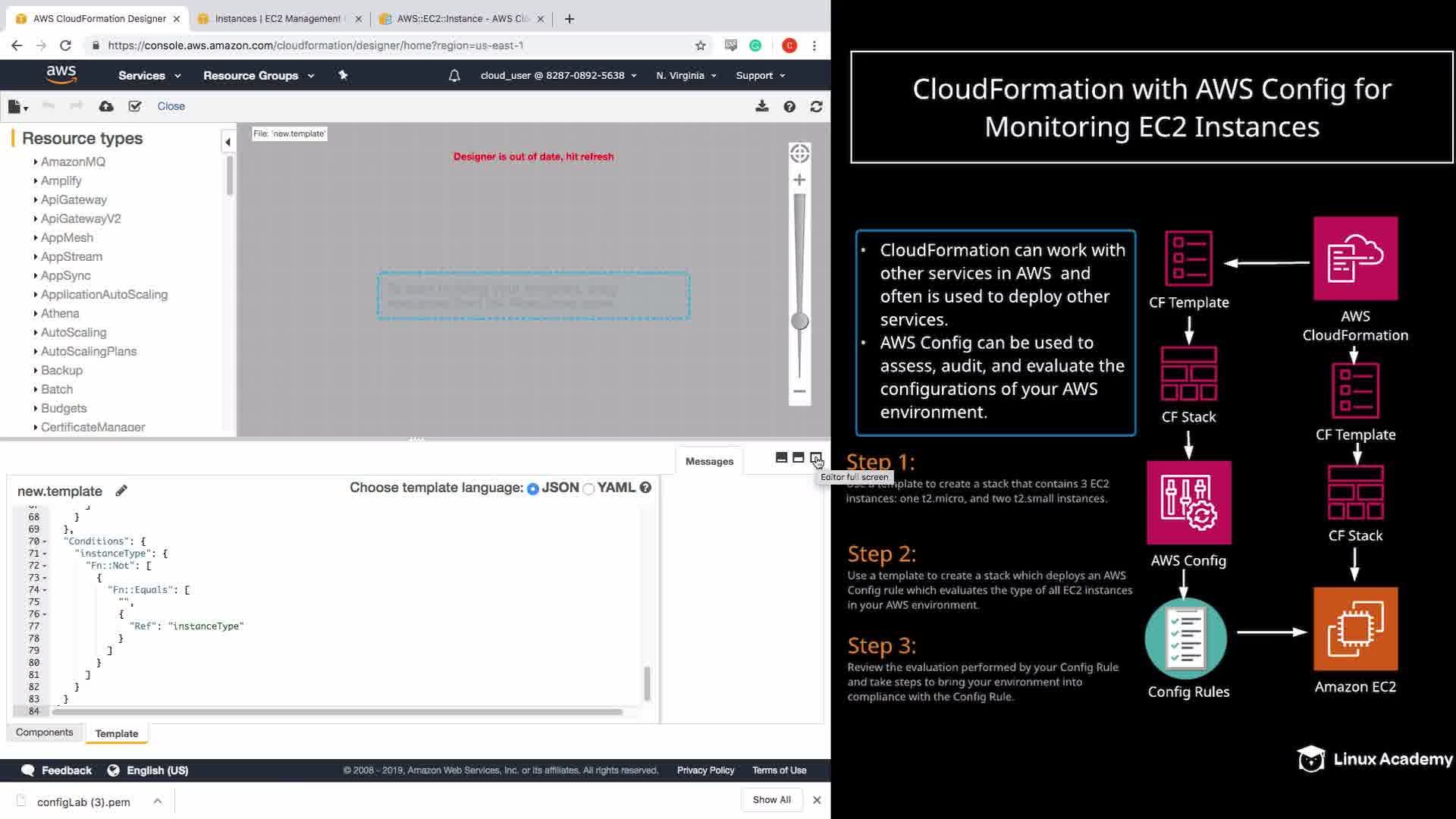Click the canvas zoom in plus icon
This screenshot has height=819, width=1456.
799,180
